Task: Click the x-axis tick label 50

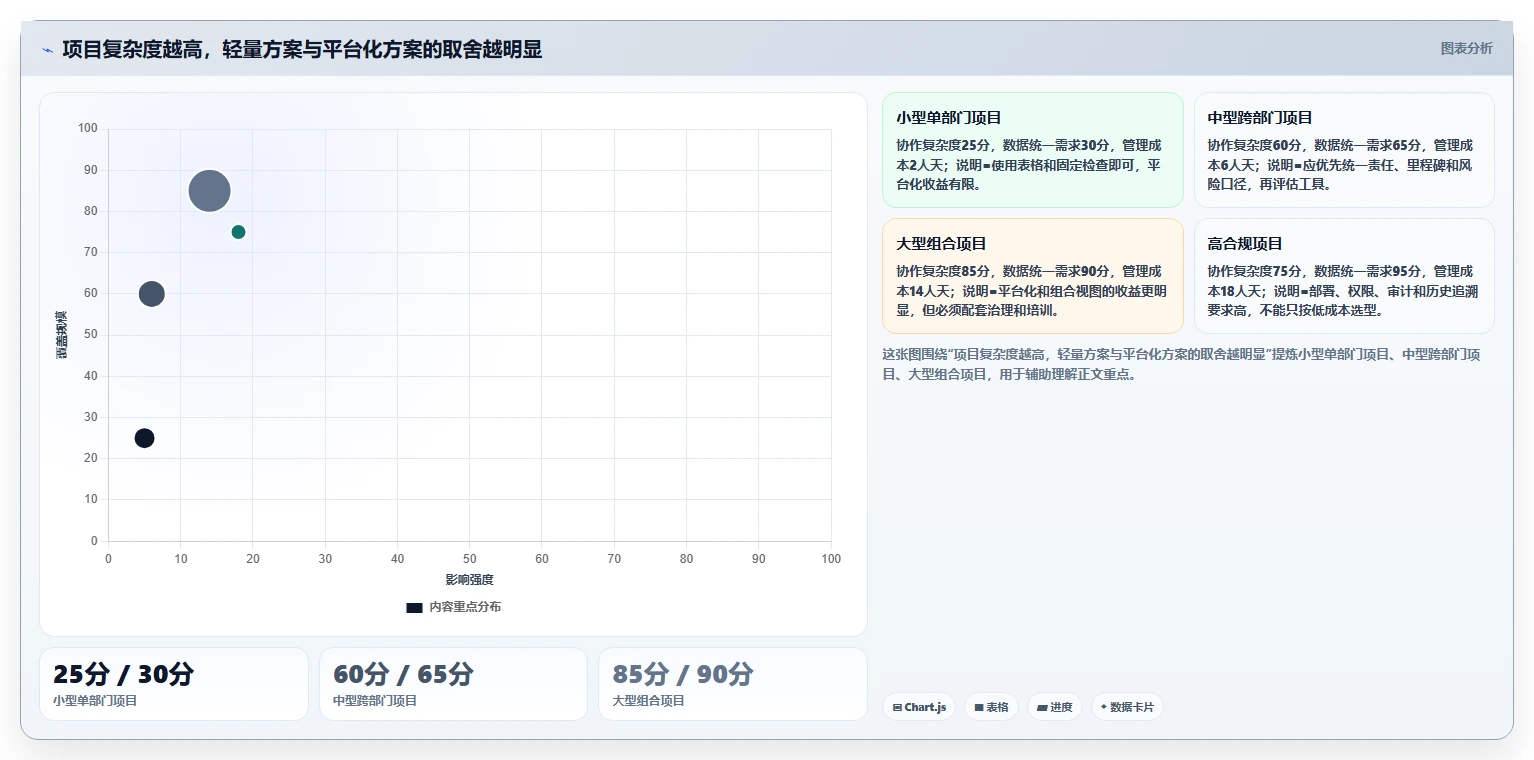Action: (x=470, y=559)
